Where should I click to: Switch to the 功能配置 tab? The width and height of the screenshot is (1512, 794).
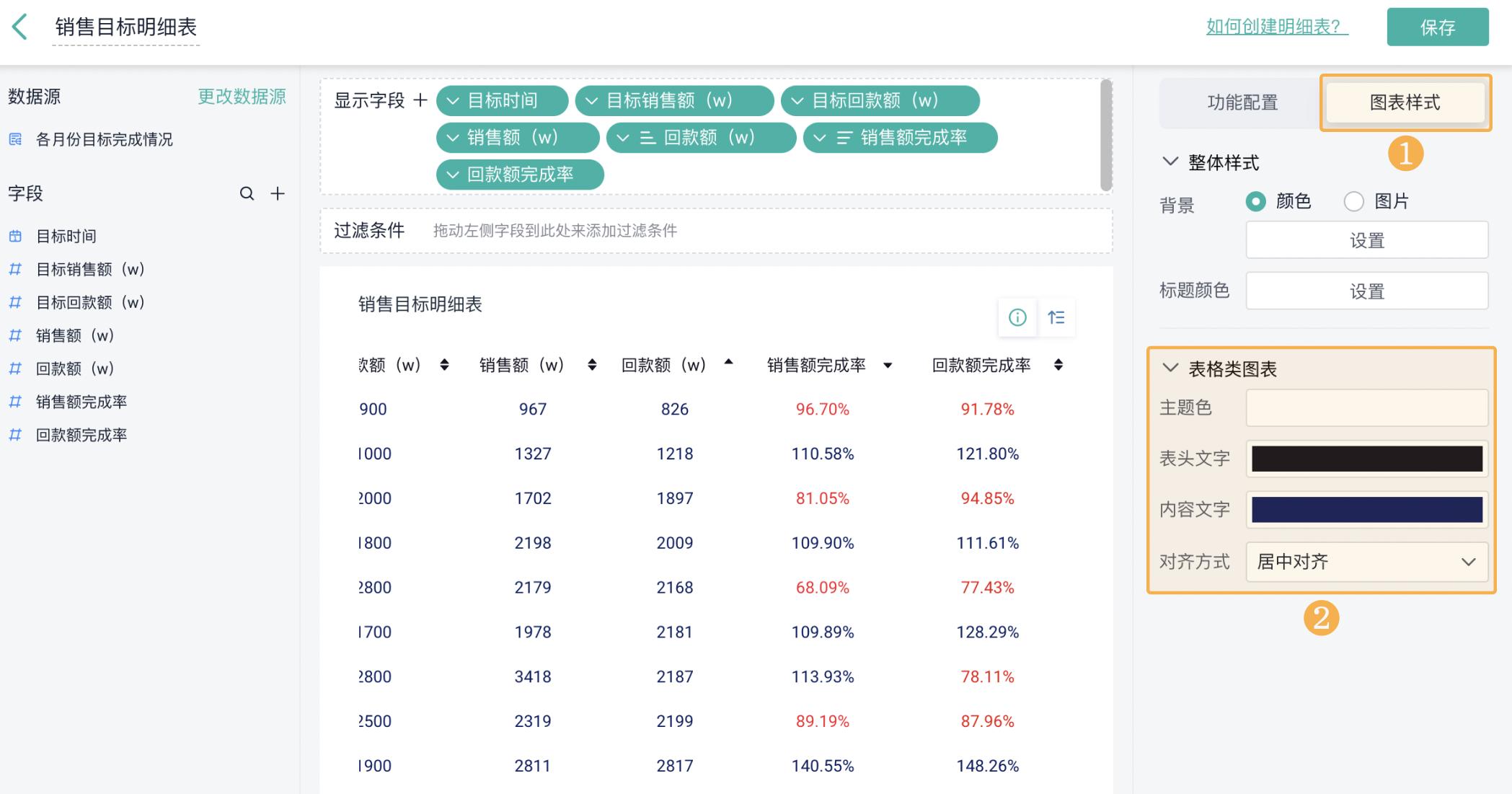coord(1242,102)
